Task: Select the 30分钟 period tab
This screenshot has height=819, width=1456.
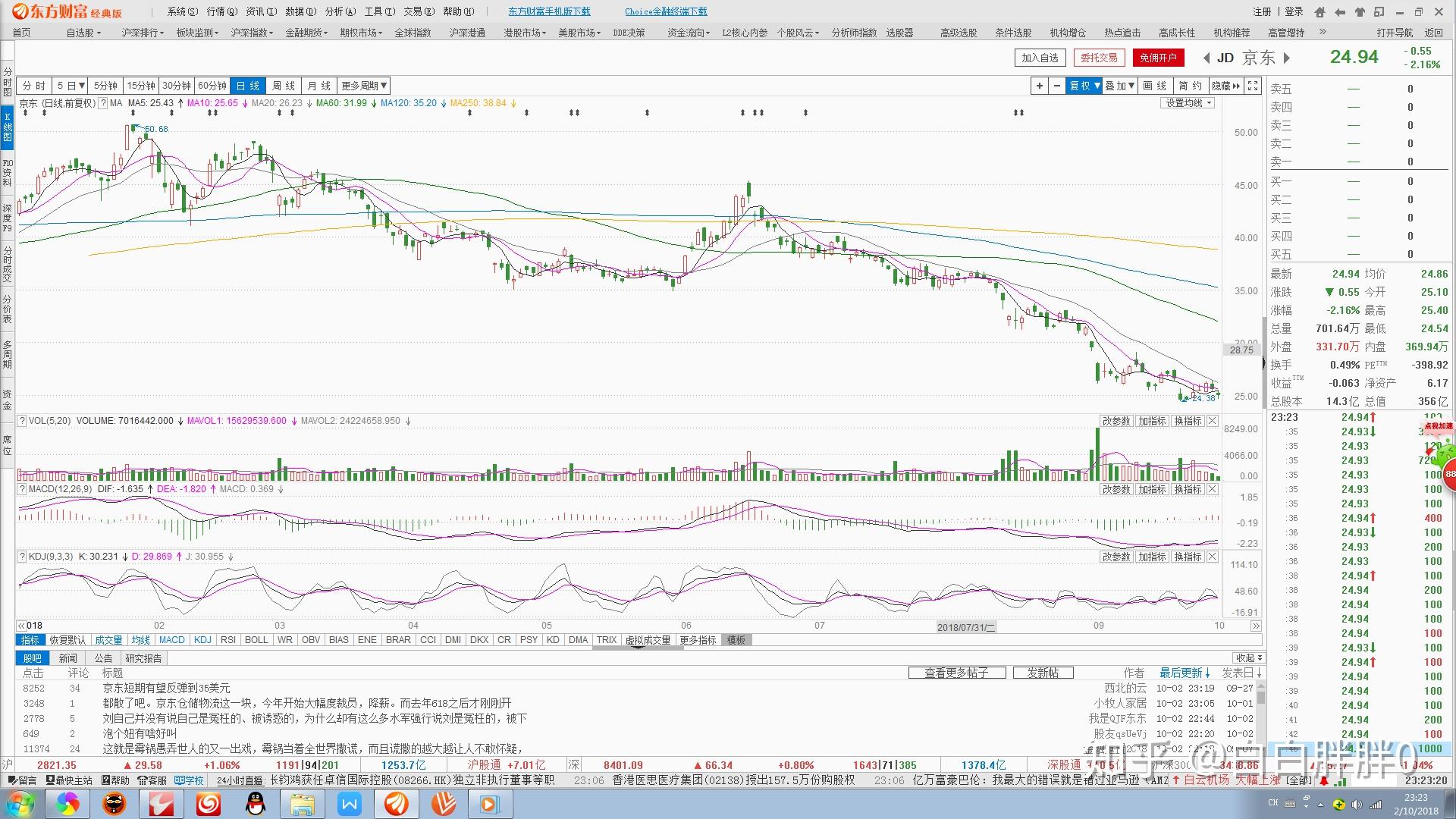Action: pos(177,86)
